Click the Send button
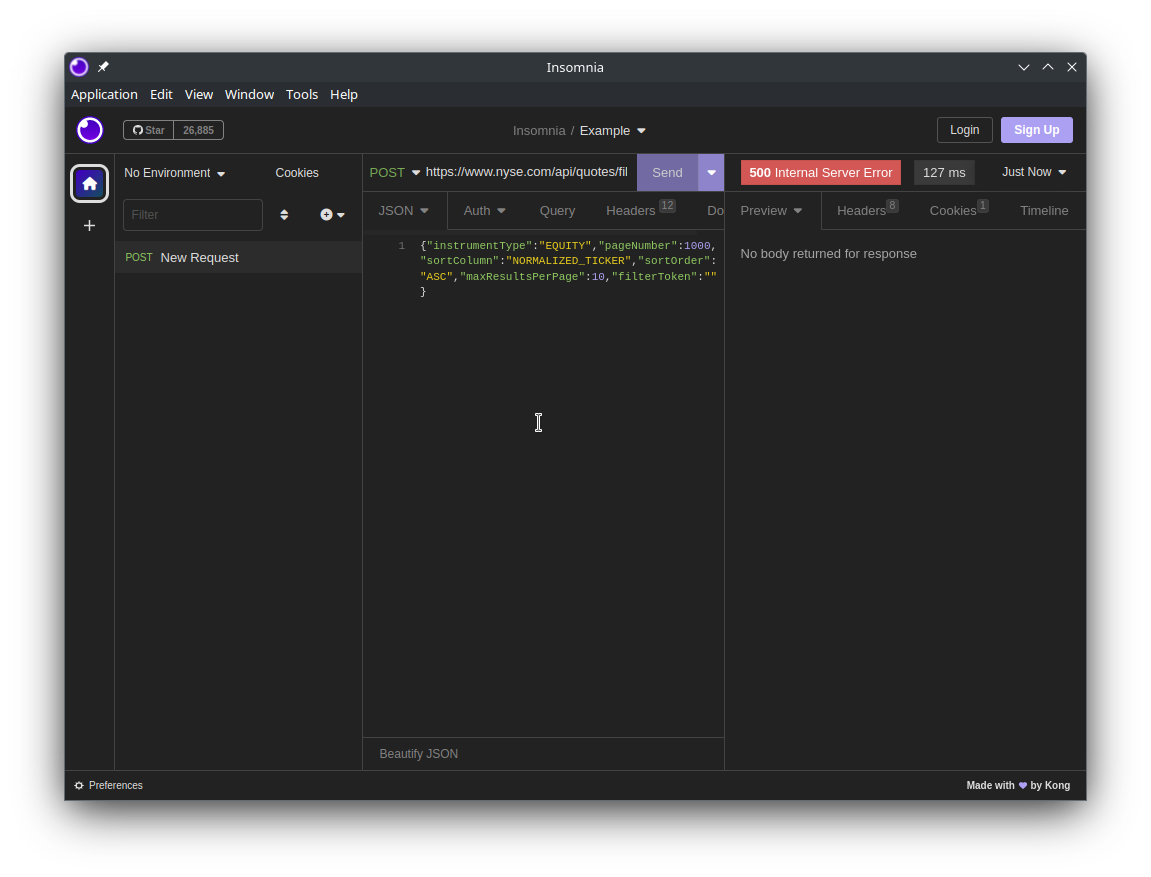This screenshot has width=1151, height=877. point(667,172)
